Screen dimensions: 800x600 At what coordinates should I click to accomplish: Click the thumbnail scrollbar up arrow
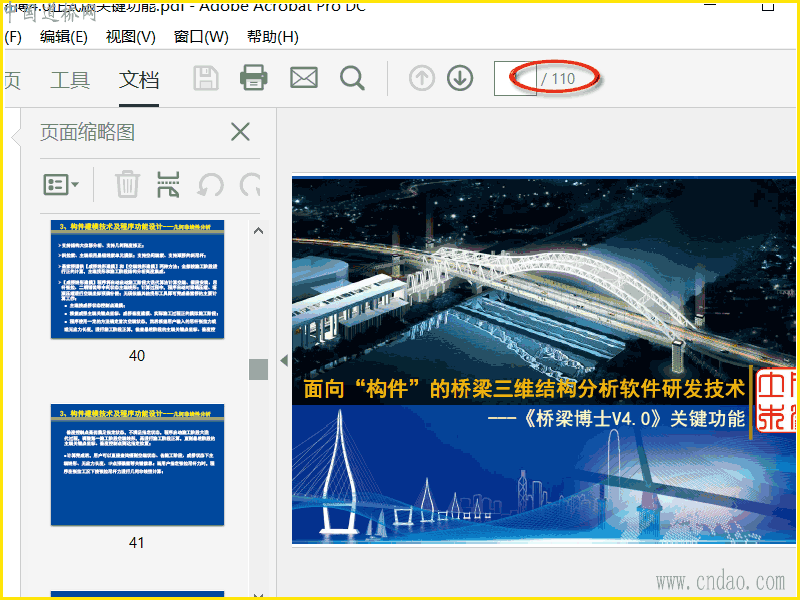tap(259, 231)
